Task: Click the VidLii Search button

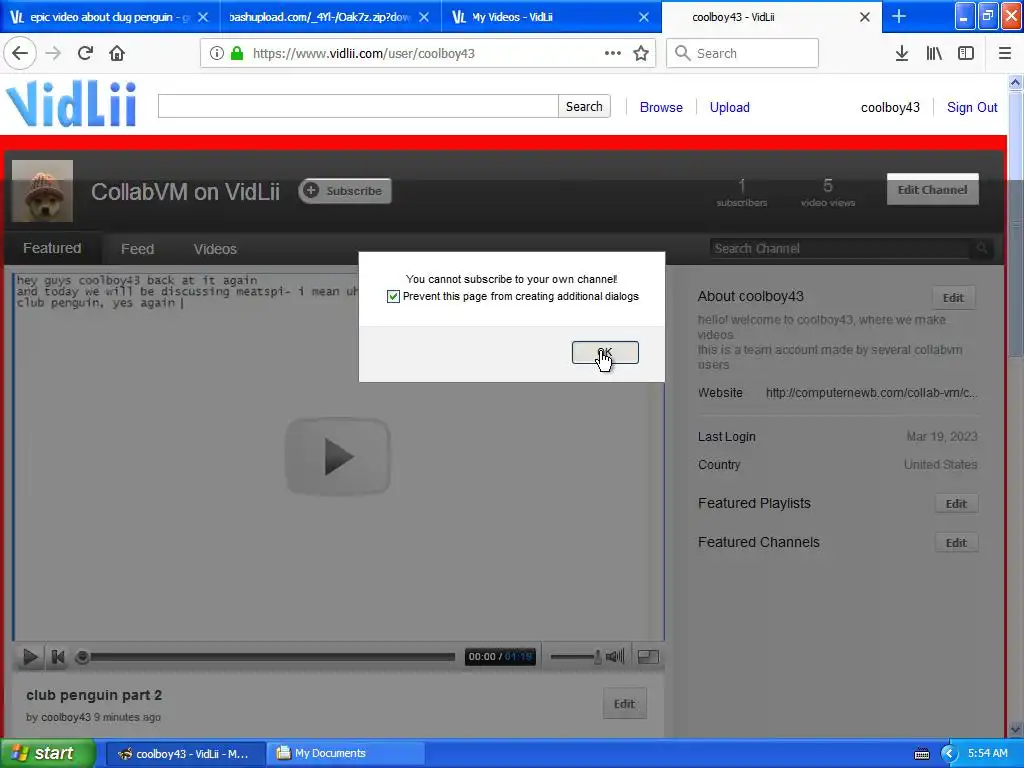Action: pyautogui.click(x=584, y=106)
